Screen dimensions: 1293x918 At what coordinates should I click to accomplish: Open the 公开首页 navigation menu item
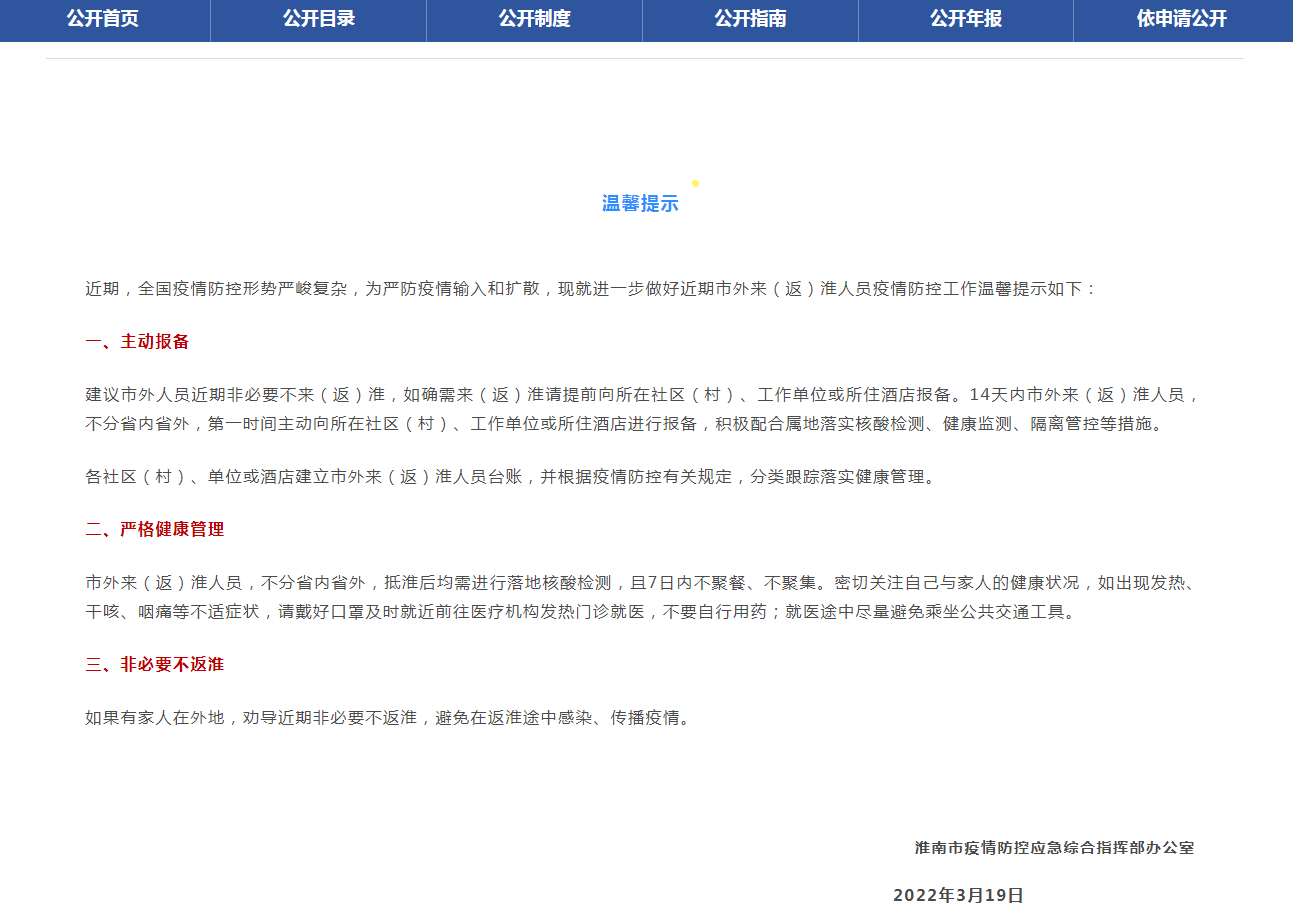(x=104, y=20)
